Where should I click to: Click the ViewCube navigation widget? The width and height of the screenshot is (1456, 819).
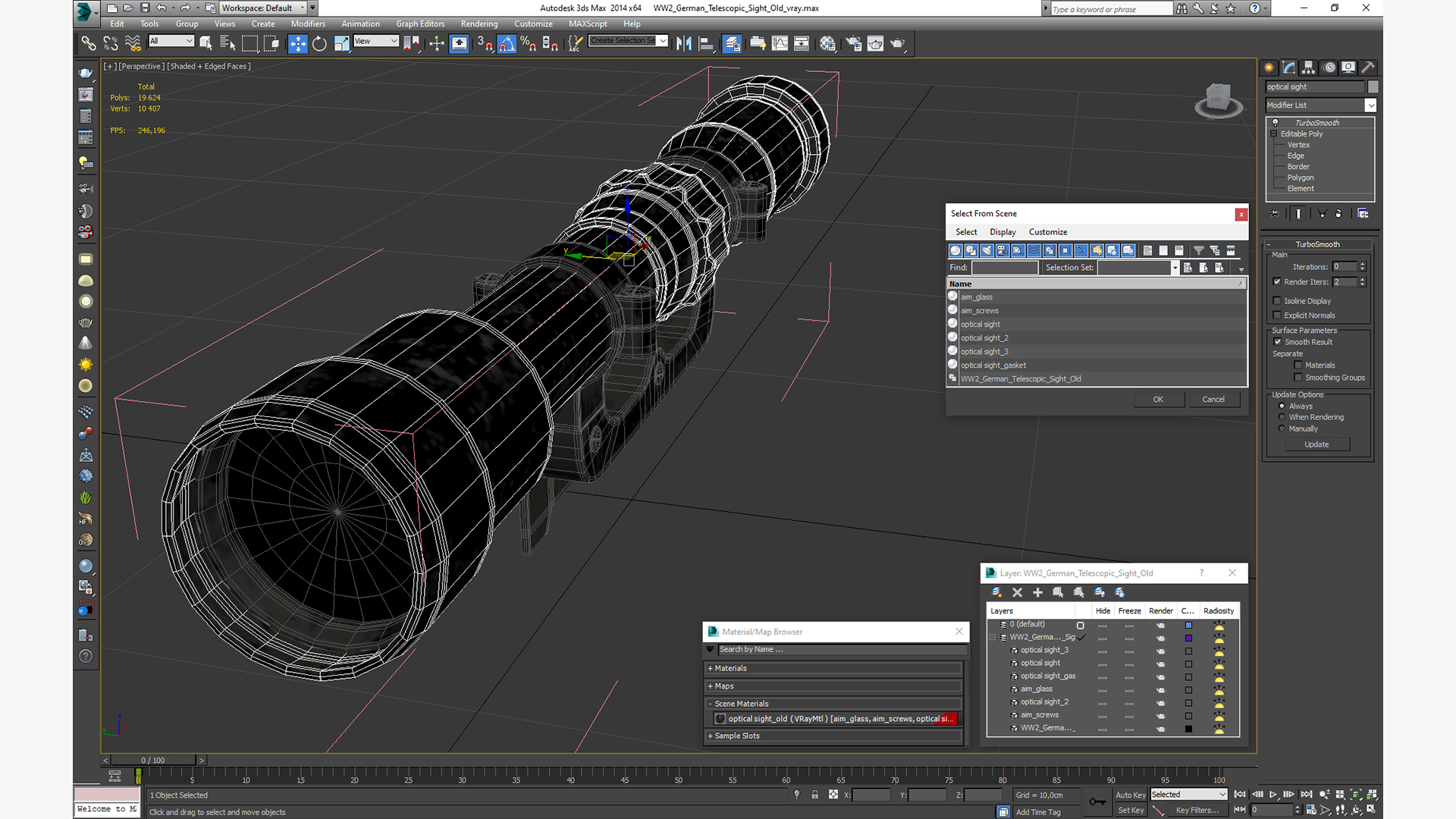click(1219, 100)
